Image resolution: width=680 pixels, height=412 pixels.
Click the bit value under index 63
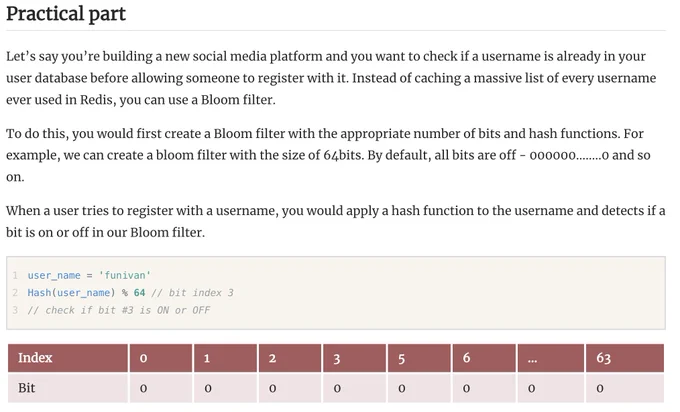[625, 388]
